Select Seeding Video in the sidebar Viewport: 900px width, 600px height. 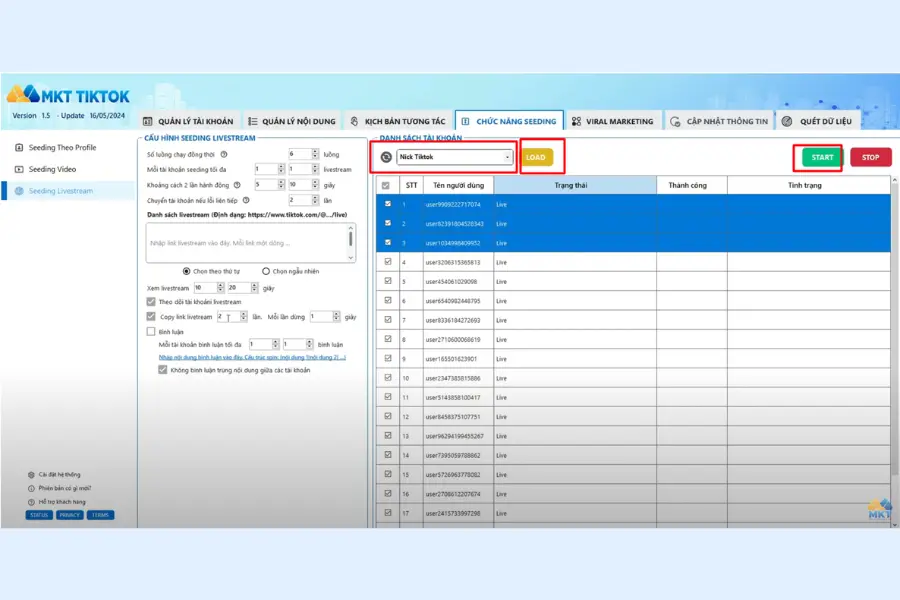pos(52,169)
